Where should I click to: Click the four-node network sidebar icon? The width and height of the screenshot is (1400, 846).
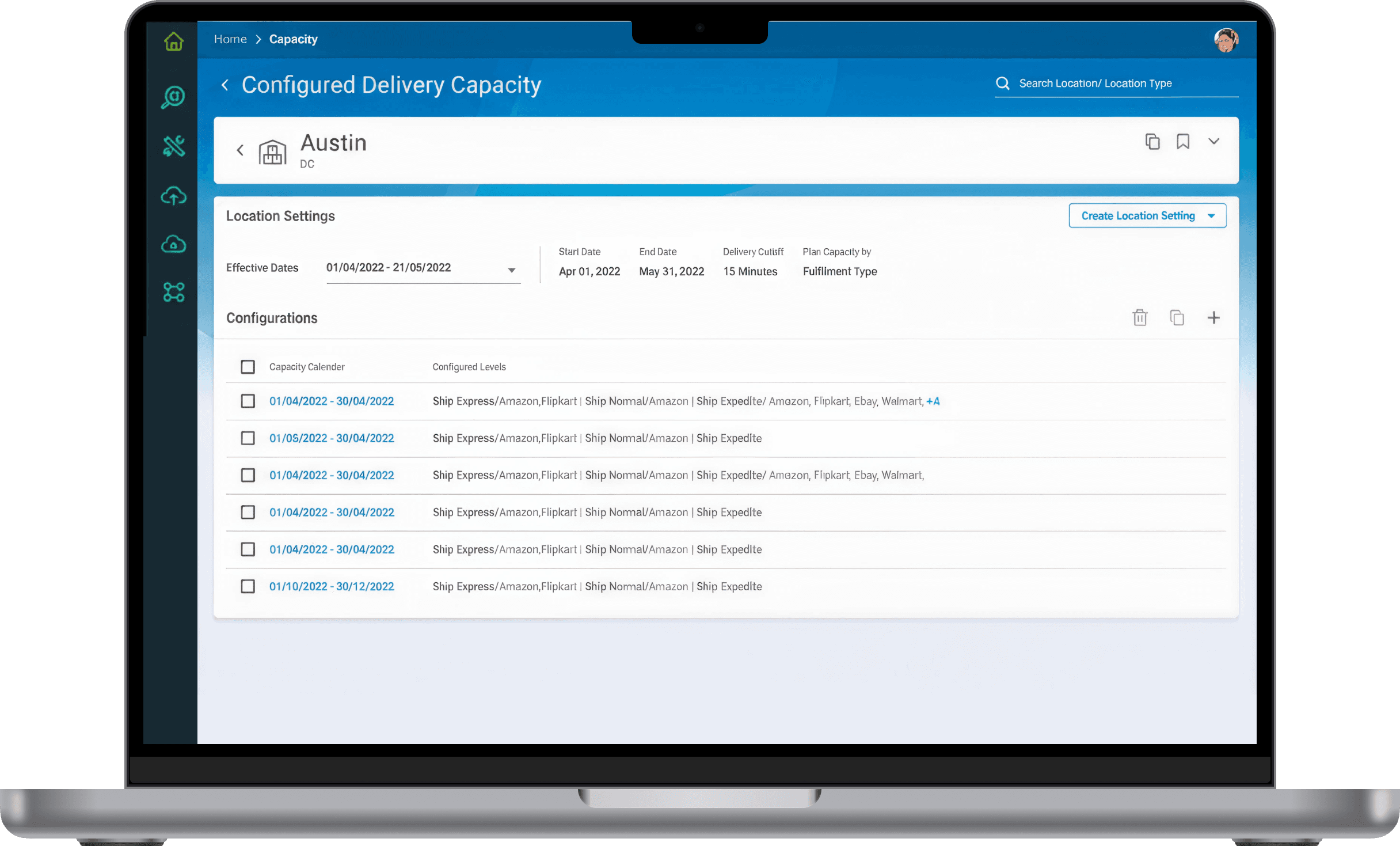pyautogui.click(x=173, y=292)
